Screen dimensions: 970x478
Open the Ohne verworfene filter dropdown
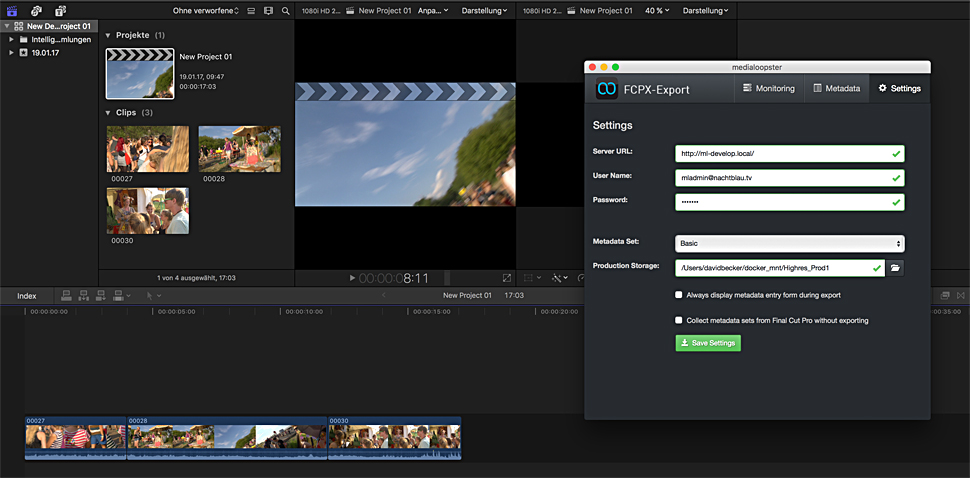(x=206, y=11)
